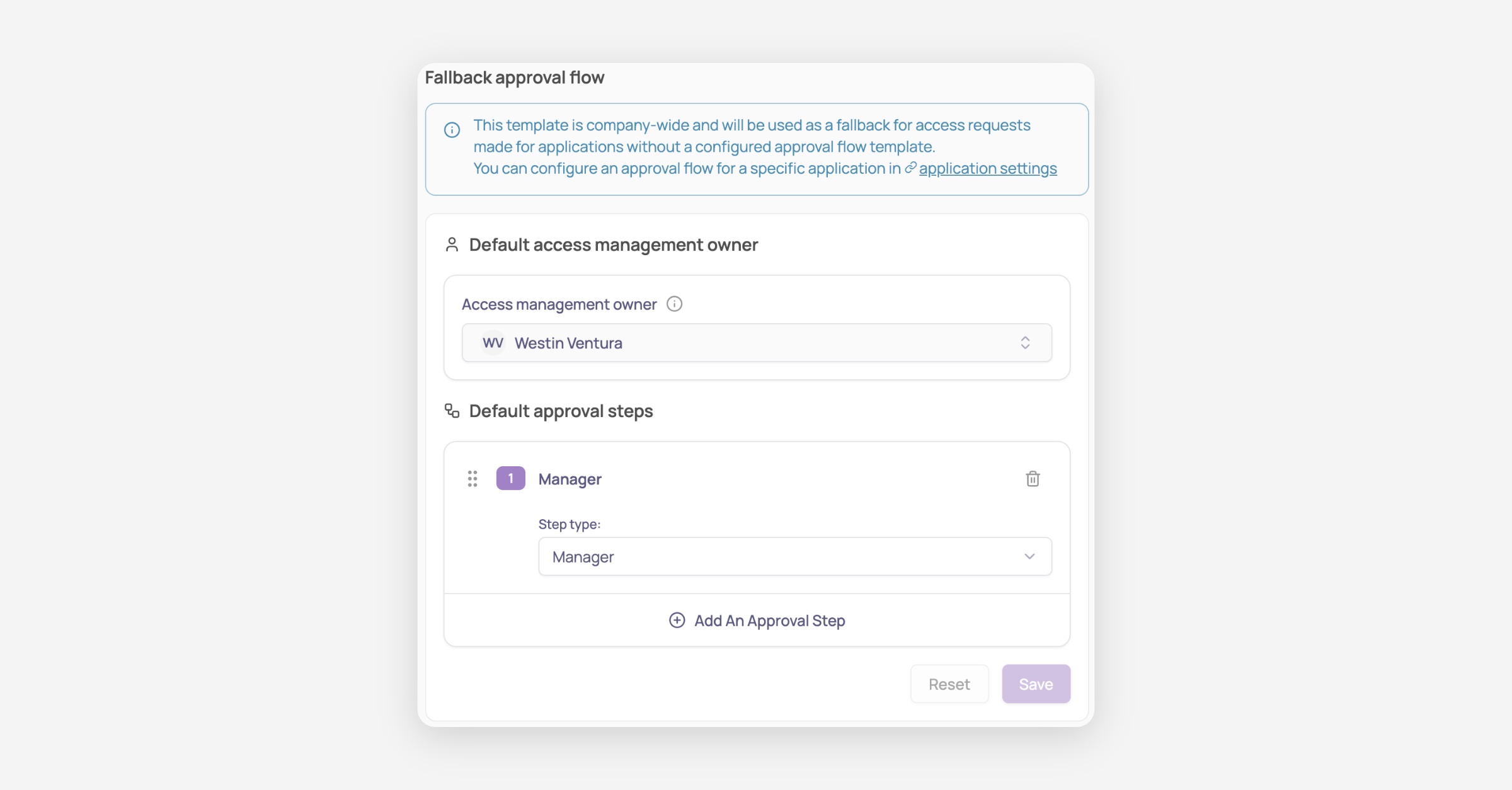Click the drag handle for the Manager step
The image size is (1512, 790).
(x=472, y=479)
